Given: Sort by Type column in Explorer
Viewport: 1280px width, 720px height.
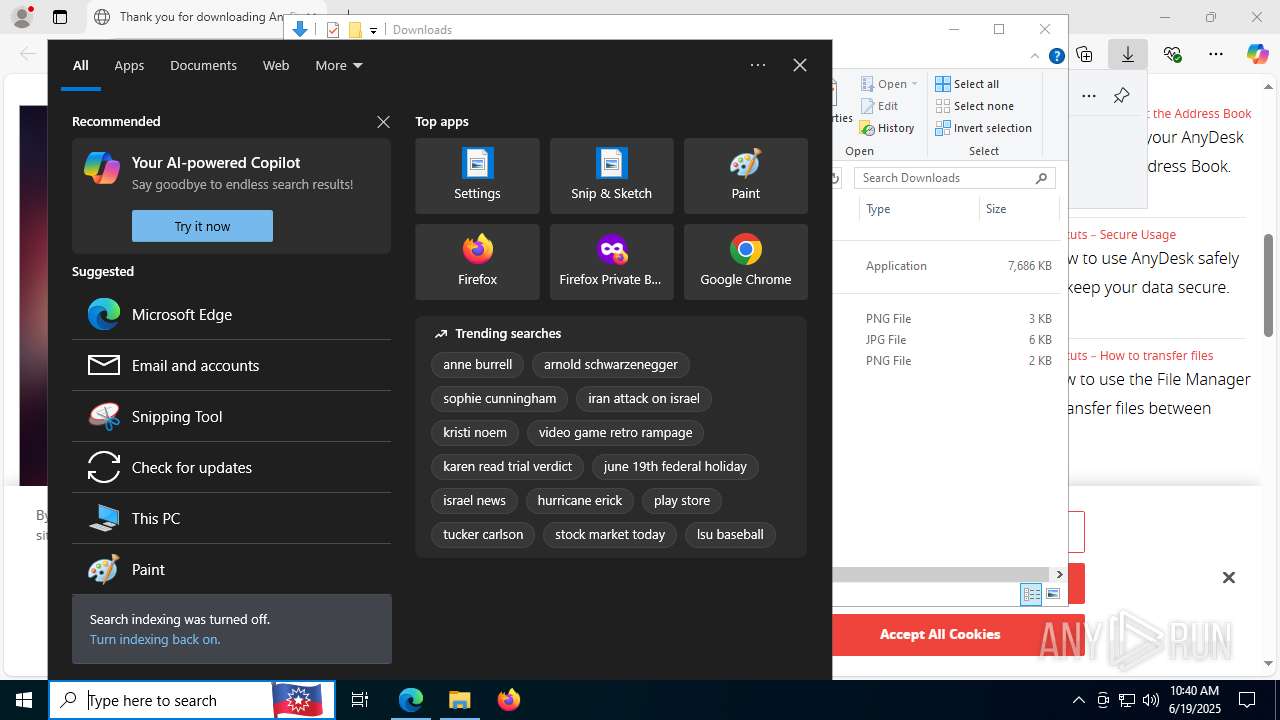Looking at the screenshot, I should point(918,209).
